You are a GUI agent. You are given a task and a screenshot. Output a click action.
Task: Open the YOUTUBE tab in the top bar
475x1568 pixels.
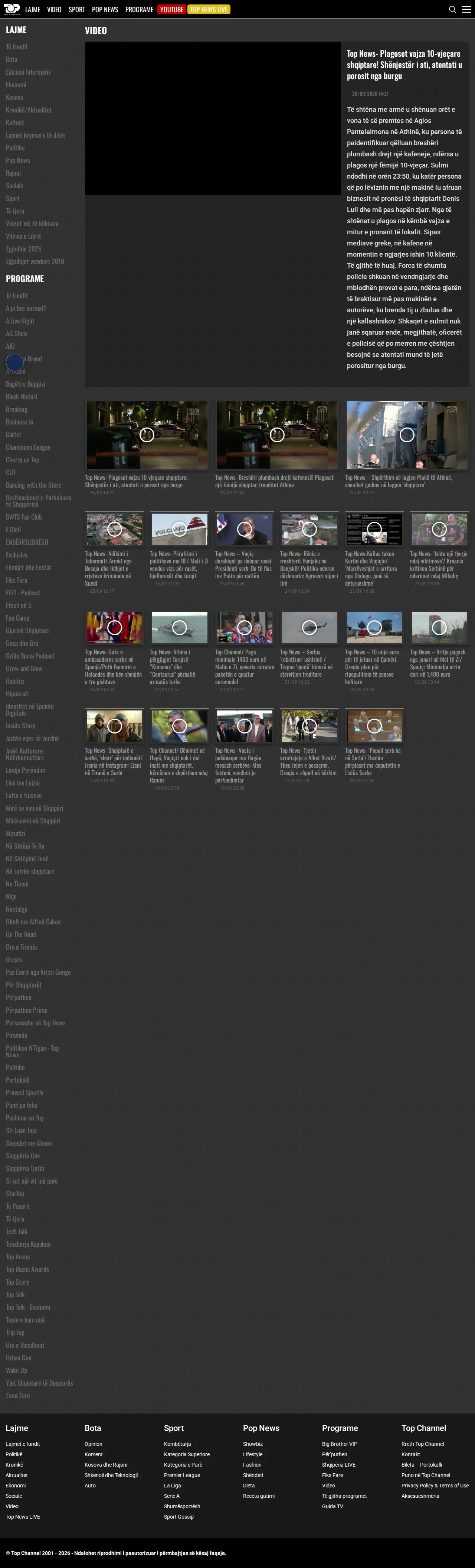click(x=171, y=10)
